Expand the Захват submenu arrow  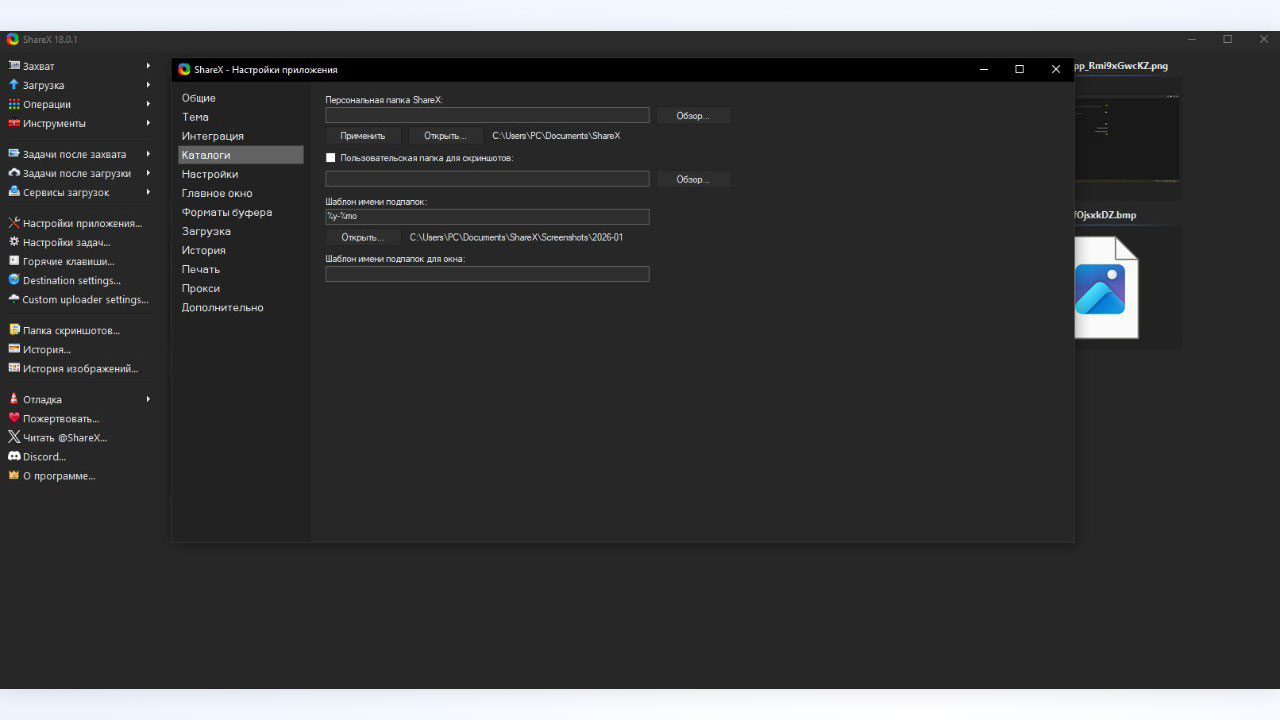(148, 66)
